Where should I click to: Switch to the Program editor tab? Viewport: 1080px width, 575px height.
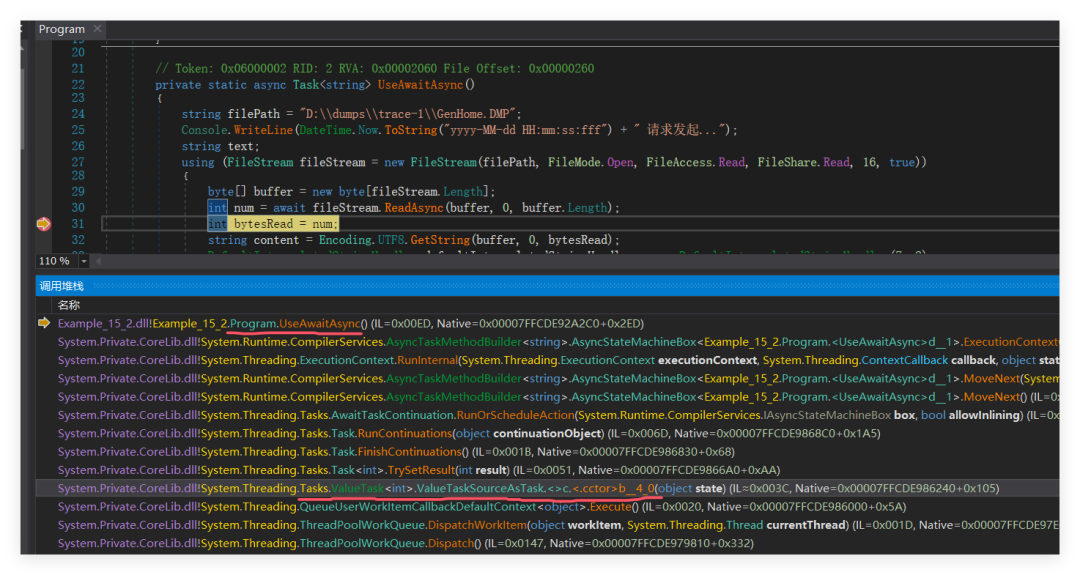pyautogui.click(x=62, y=29)
